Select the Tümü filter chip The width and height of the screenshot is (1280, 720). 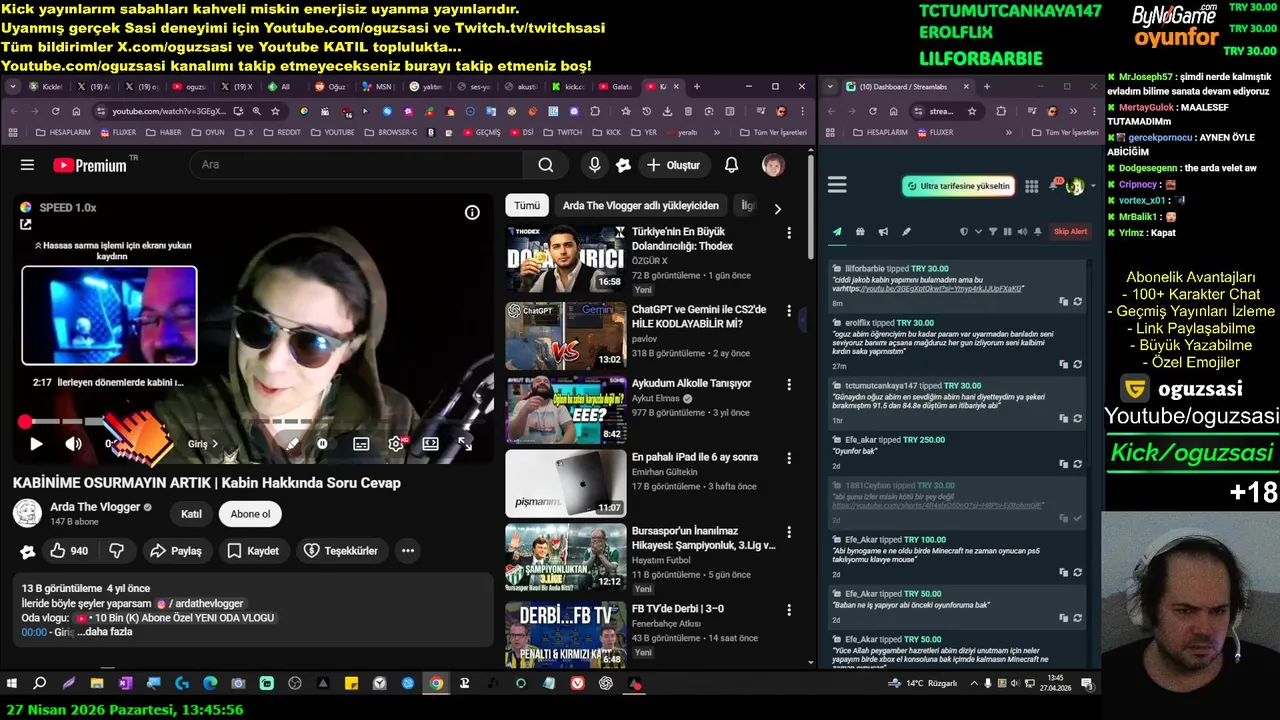527,206
